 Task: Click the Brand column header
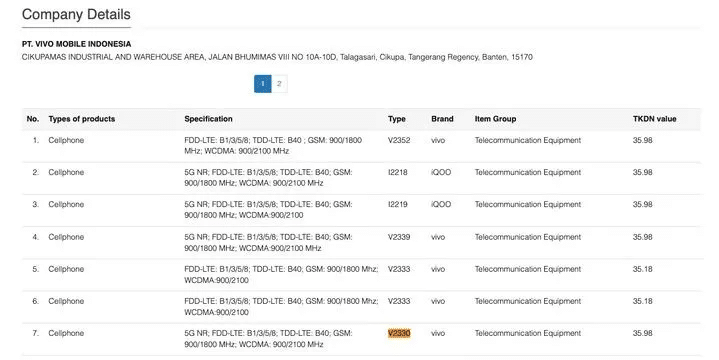(442, 119)
